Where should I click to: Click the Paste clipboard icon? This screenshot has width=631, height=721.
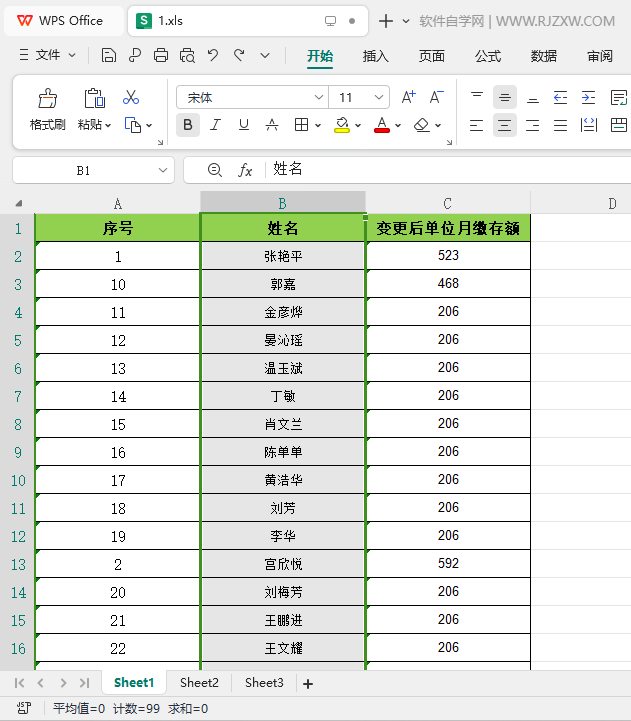94,98
